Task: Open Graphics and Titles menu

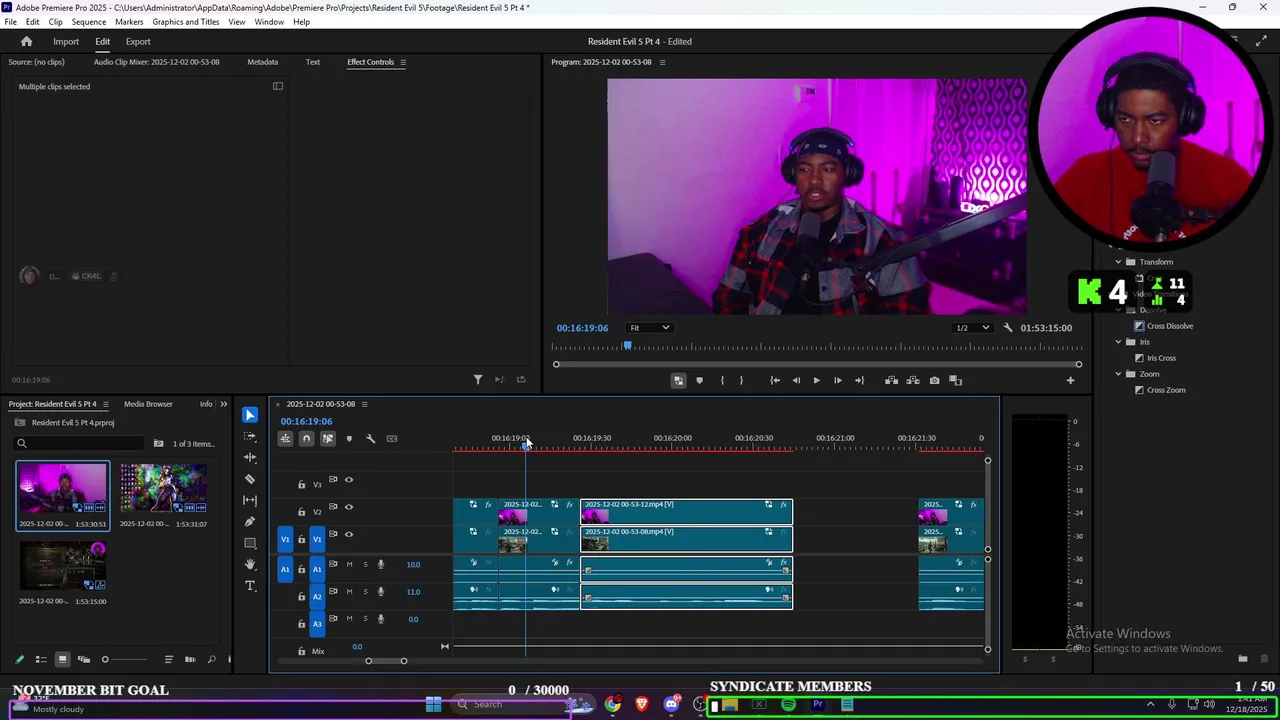Action: (x=186, y=22)
